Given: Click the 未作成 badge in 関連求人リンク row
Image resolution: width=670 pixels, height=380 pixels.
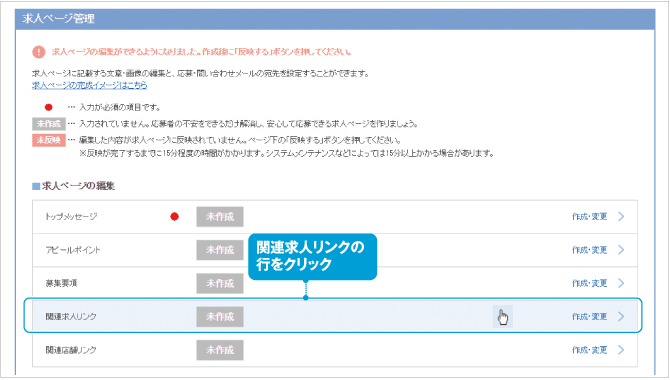Looking at the screenshot, I should [220, 317].
